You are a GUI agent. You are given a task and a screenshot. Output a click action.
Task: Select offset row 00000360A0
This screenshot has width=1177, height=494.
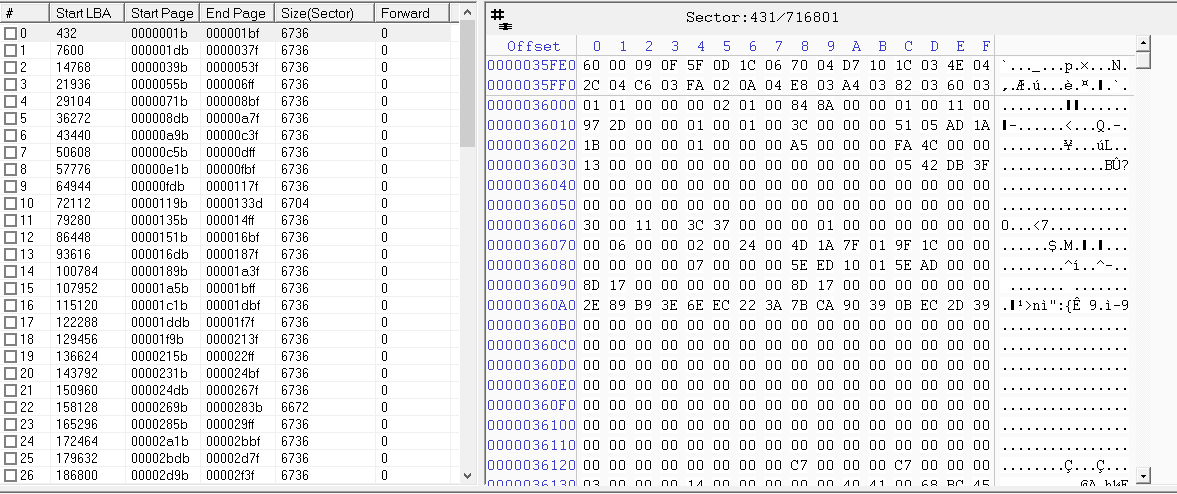[x=531, y=305]
